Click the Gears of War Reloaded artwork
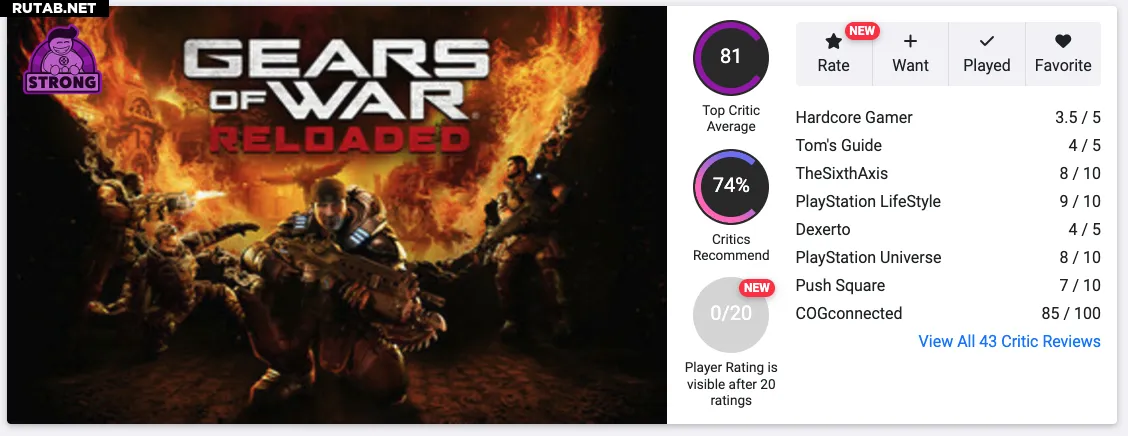1128x436 pixels. [x=337, y=215]
